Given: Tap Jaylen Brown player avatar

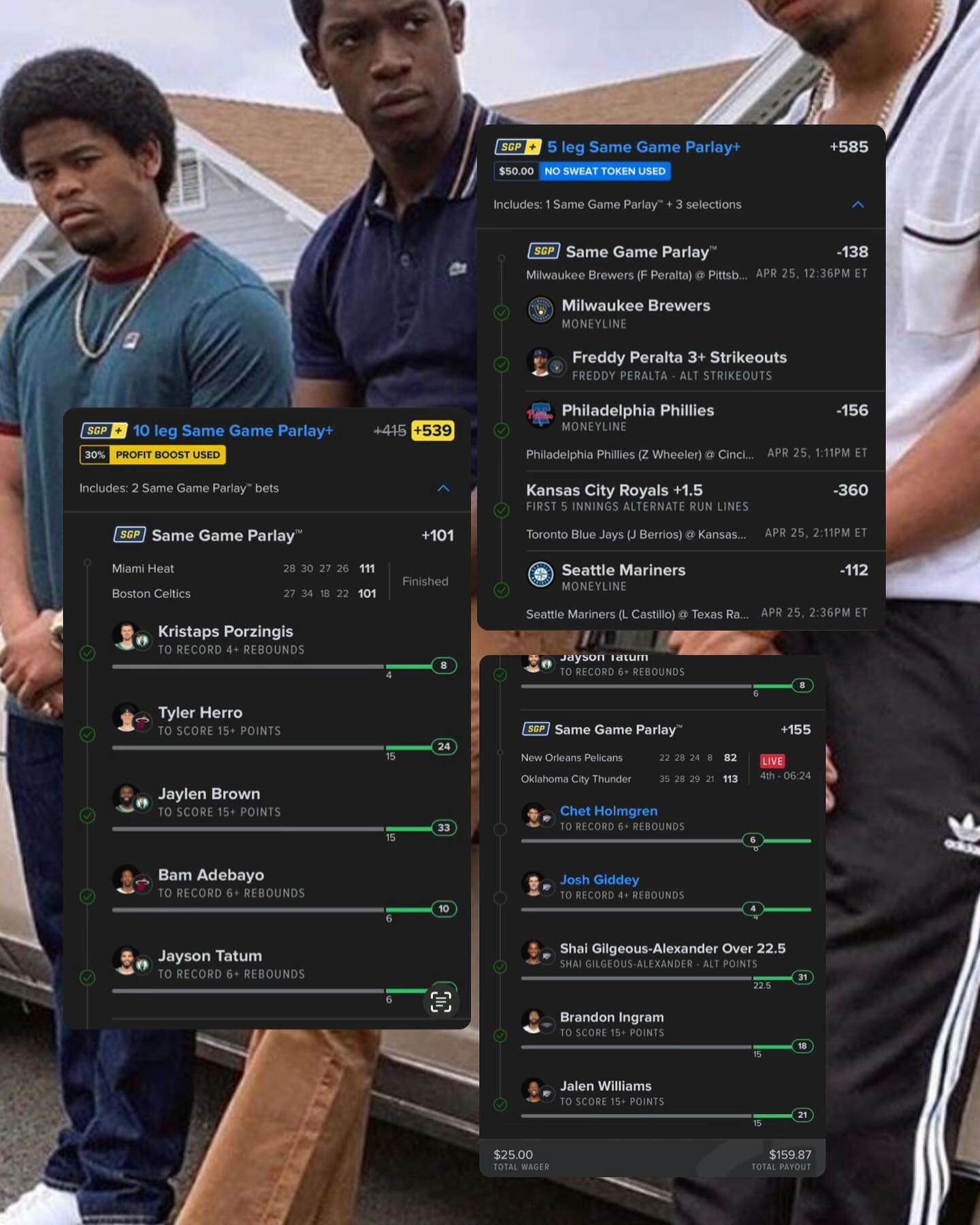Looking at the screenshot, I should click(x=126, y=798).
